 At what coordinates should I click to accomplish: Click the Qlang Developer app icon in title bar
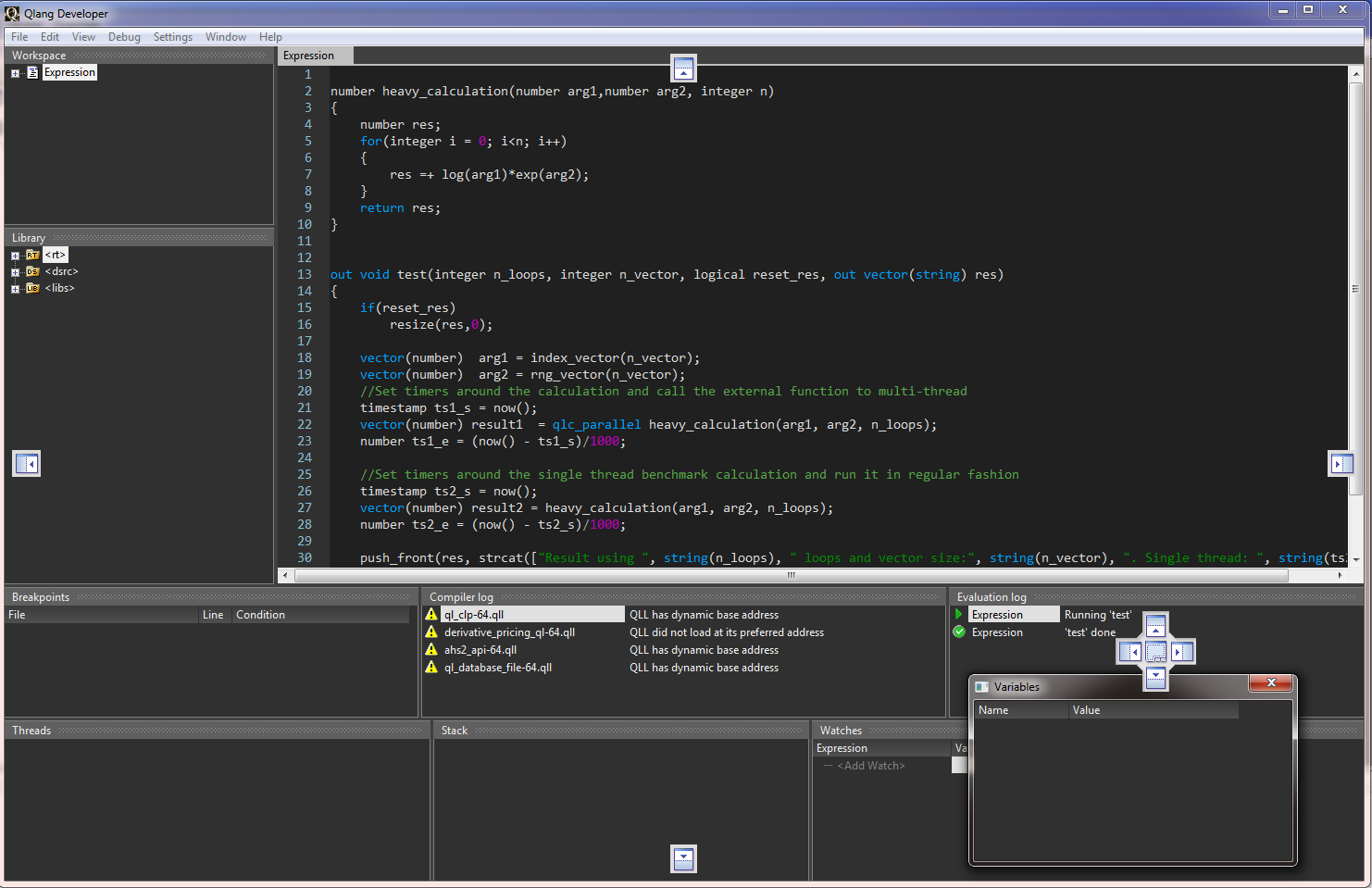12,13
